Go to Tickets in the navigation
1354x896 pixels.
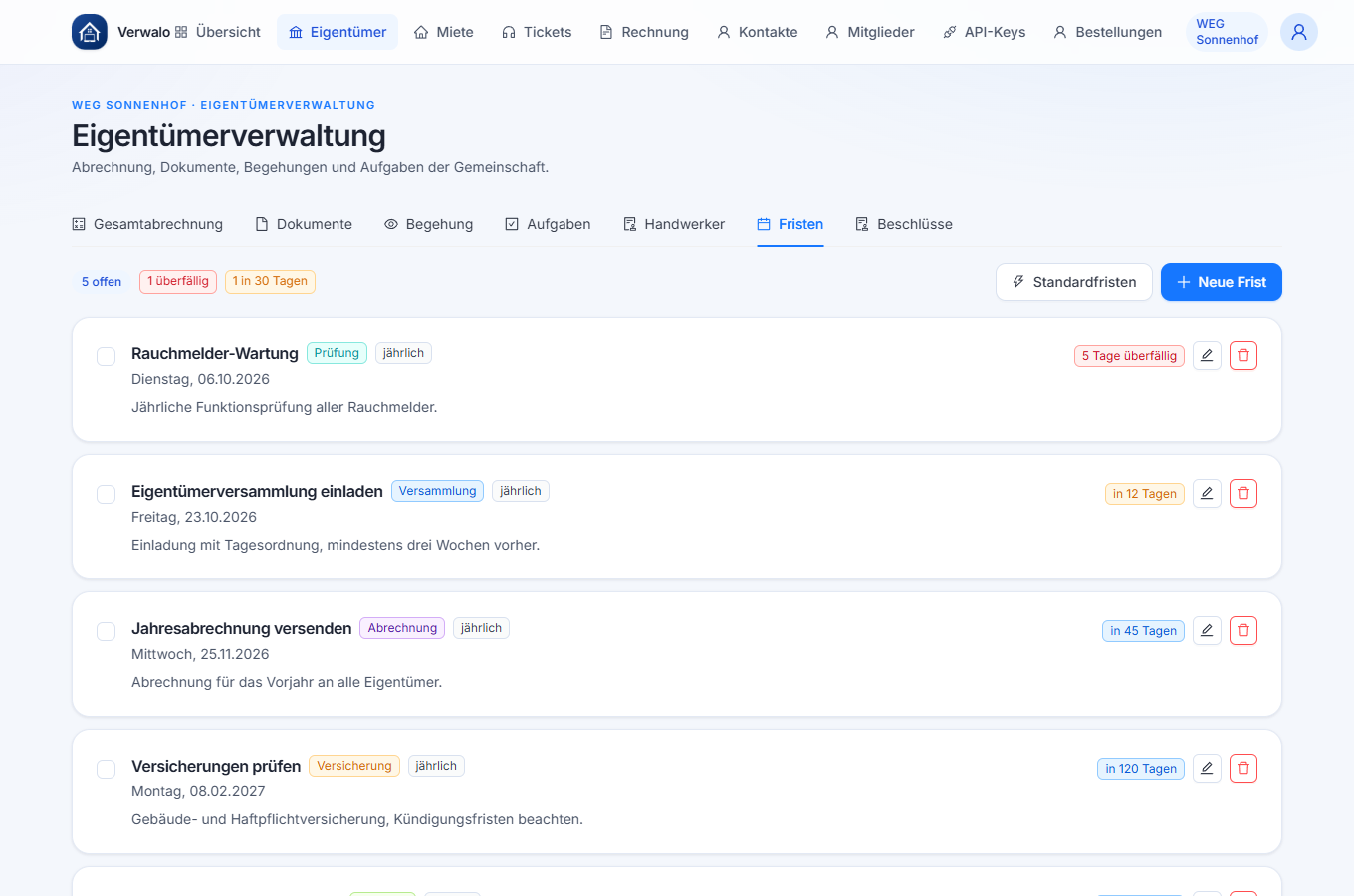coord(537,32)
